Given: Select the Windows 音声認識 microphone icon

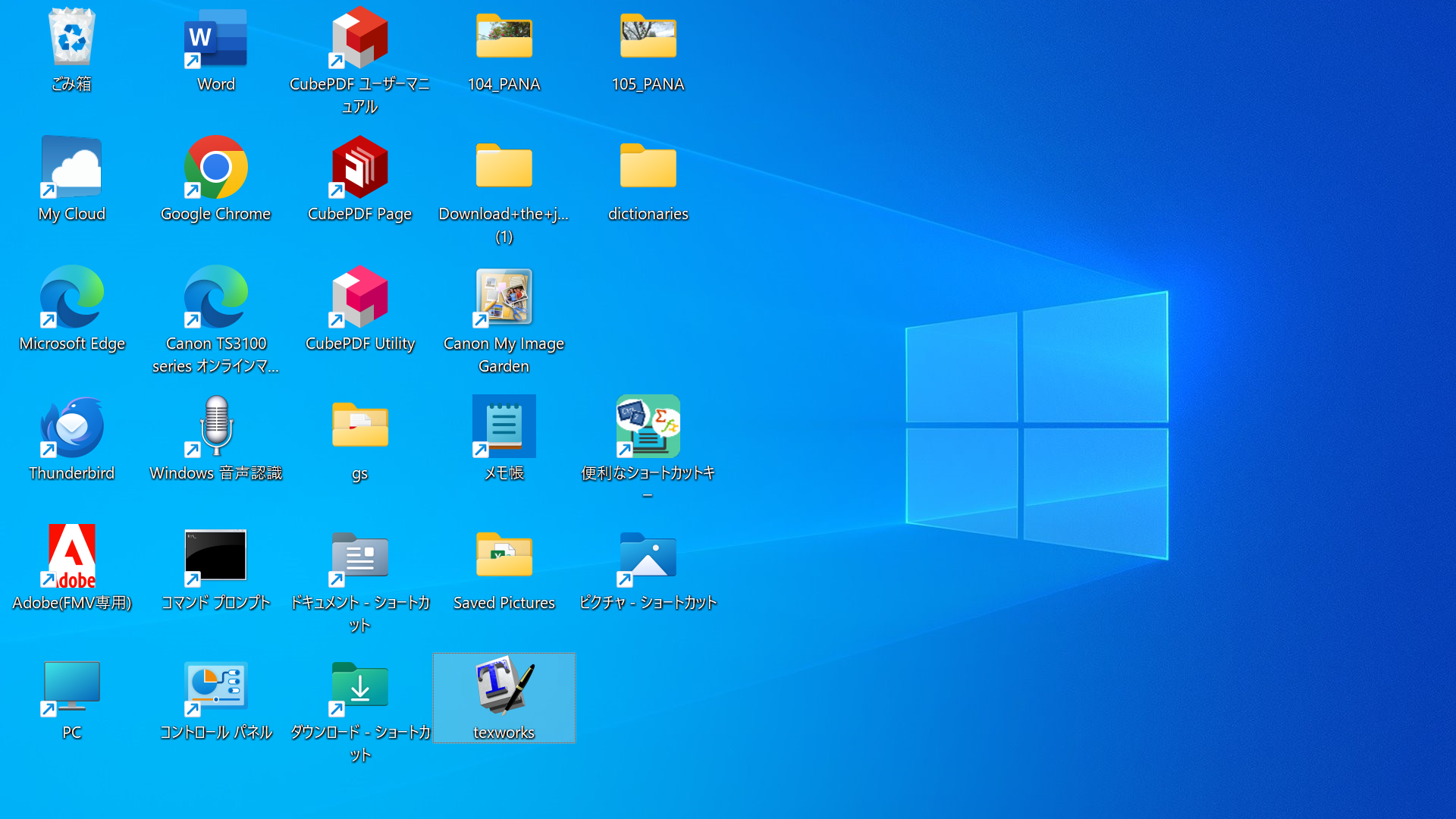Looking at the screenshot, I should [x=215, y=426].
